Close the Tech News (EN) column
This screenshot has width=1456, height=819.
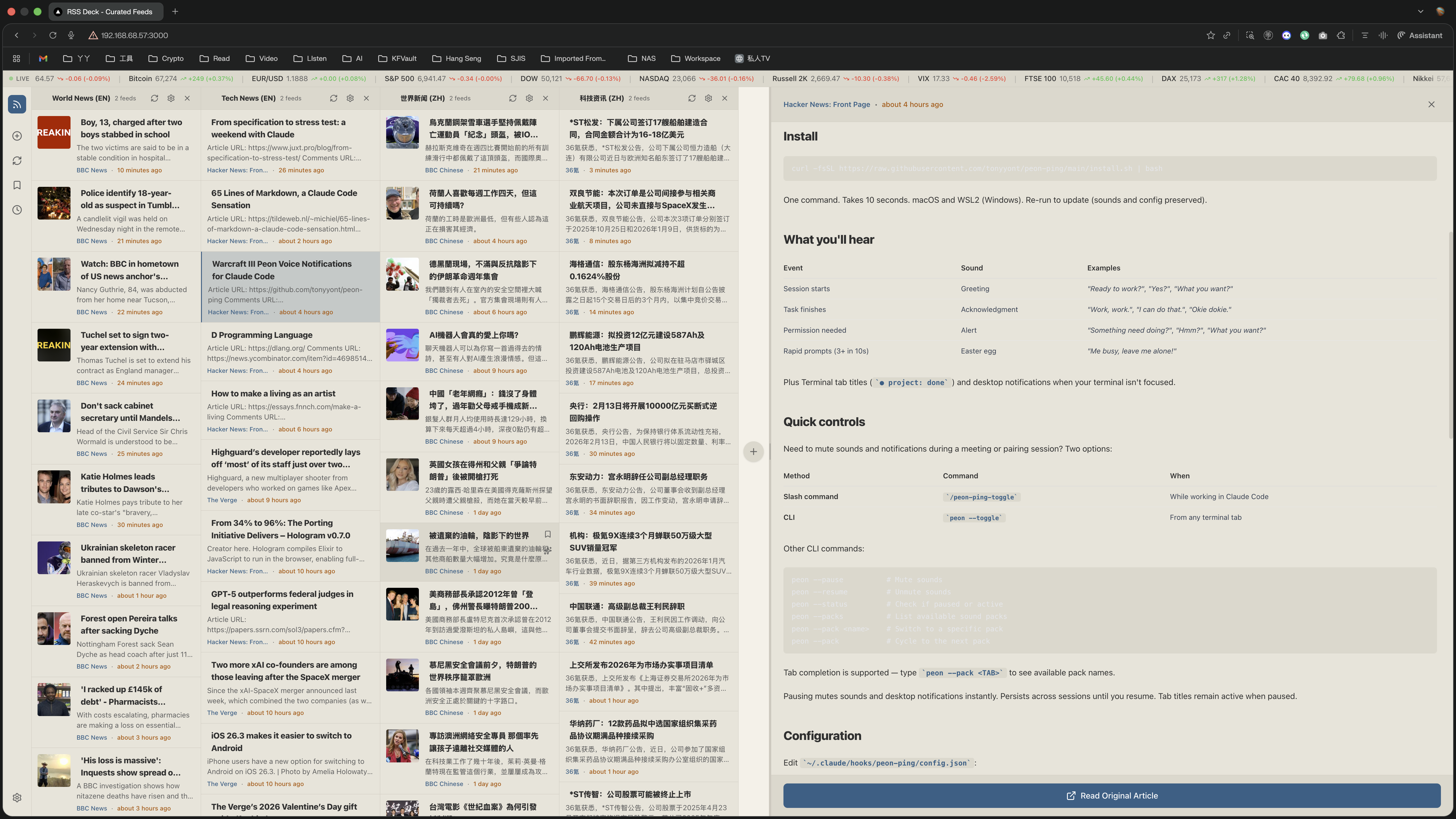(366, 98)
